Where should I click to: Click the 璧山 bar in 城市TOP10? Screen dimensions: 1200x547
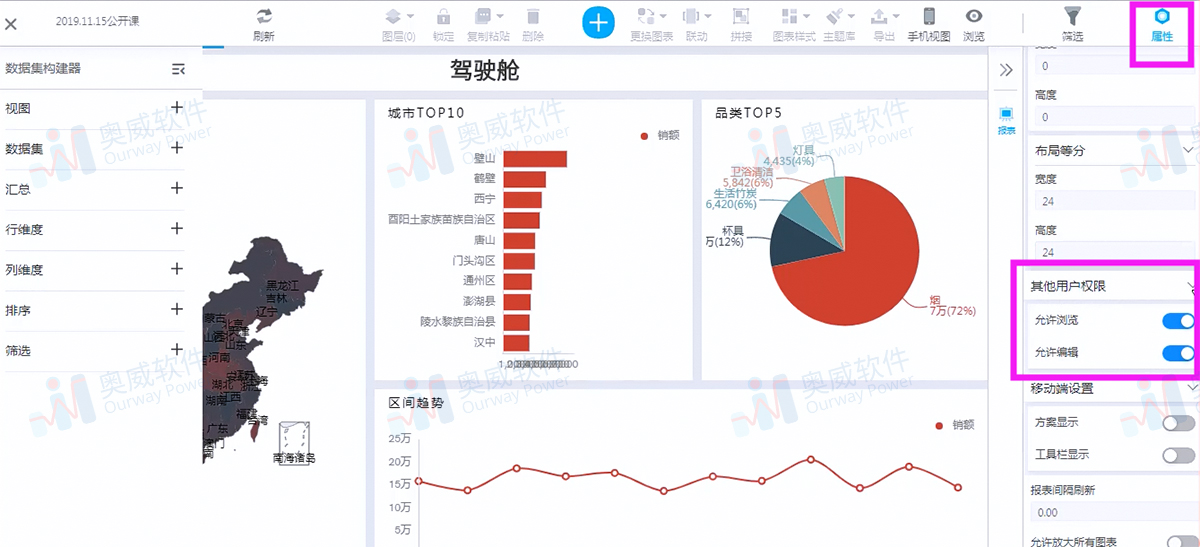[x=535, y=159]
